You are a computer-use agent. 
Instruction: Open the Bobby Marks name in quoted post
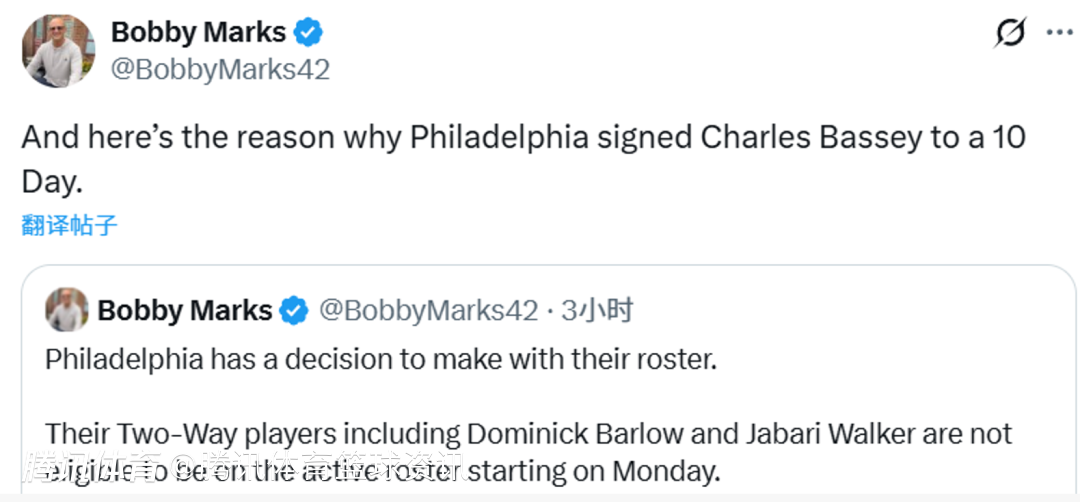tap(185, 311)
